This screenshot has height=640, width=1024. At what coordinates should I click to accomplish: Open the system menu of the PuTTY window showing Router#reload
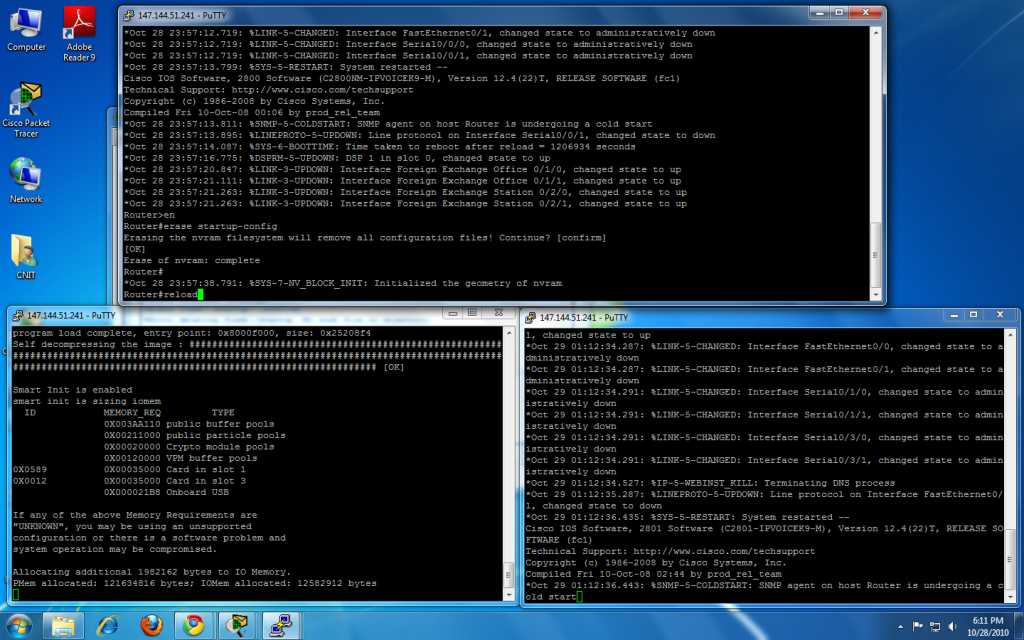coord(127,14)
